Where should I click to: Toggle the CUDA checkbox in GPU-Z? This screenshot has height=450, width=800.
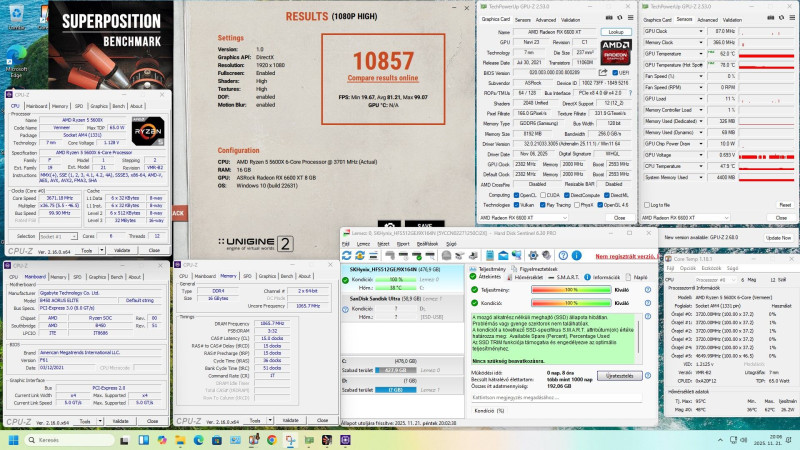pyautogui.click(x=543, y=195)
